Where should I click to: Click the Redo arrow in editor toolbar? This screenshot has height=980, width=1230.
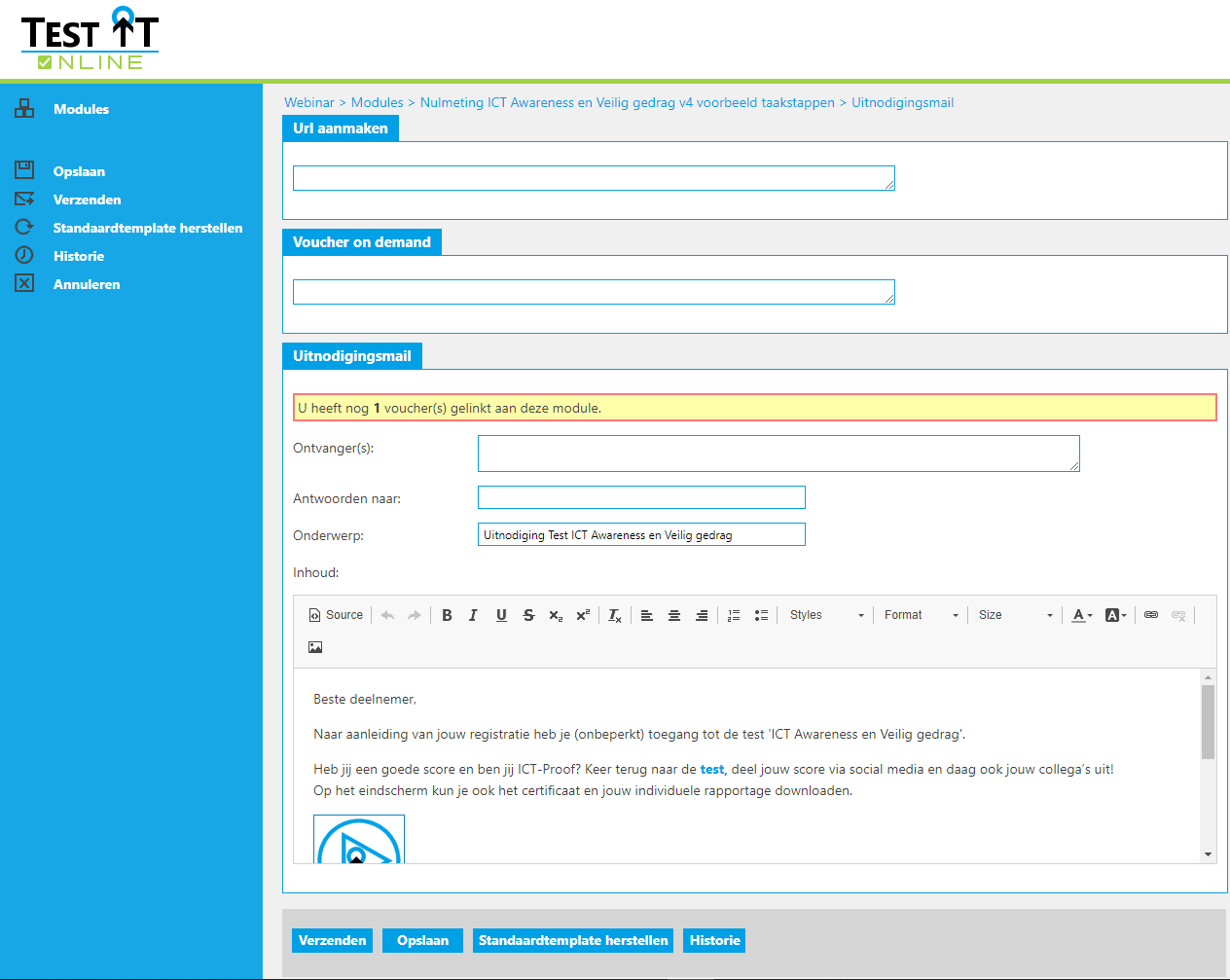coord(414,615)
